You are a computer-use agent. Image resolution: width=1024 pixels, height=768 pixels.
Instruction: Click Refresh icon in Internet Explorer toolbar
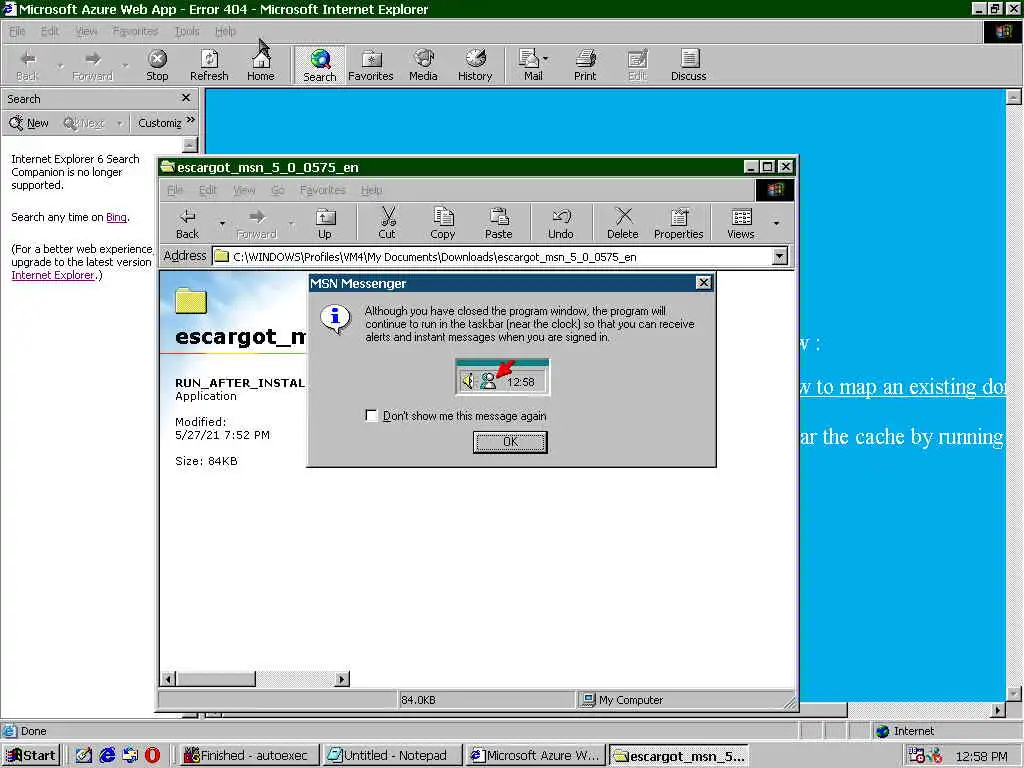pos(209,65)
